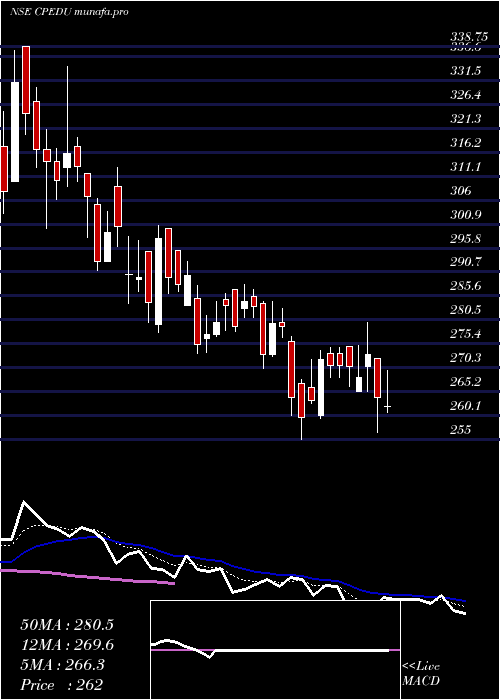Click the 300.9 price axis label

tap(466, 215)
